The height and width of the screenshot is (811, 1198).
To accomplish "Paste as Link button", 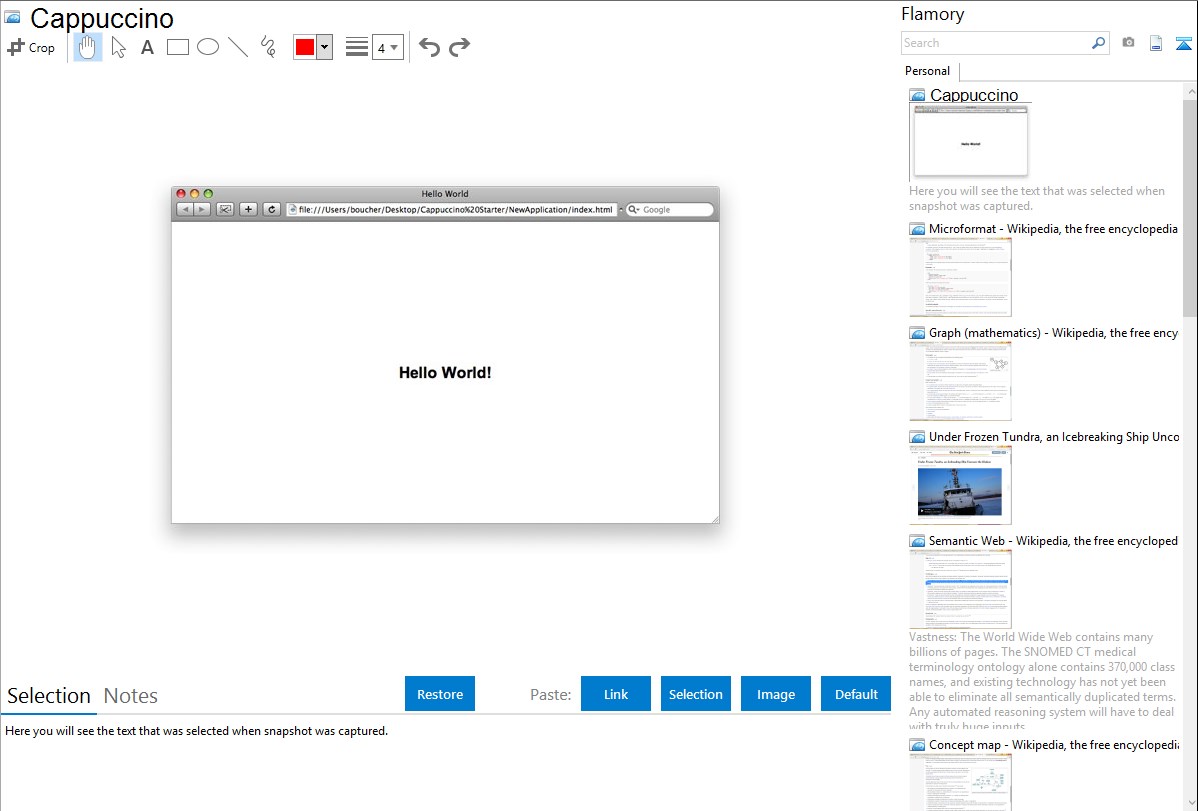I will coord(616,694).
